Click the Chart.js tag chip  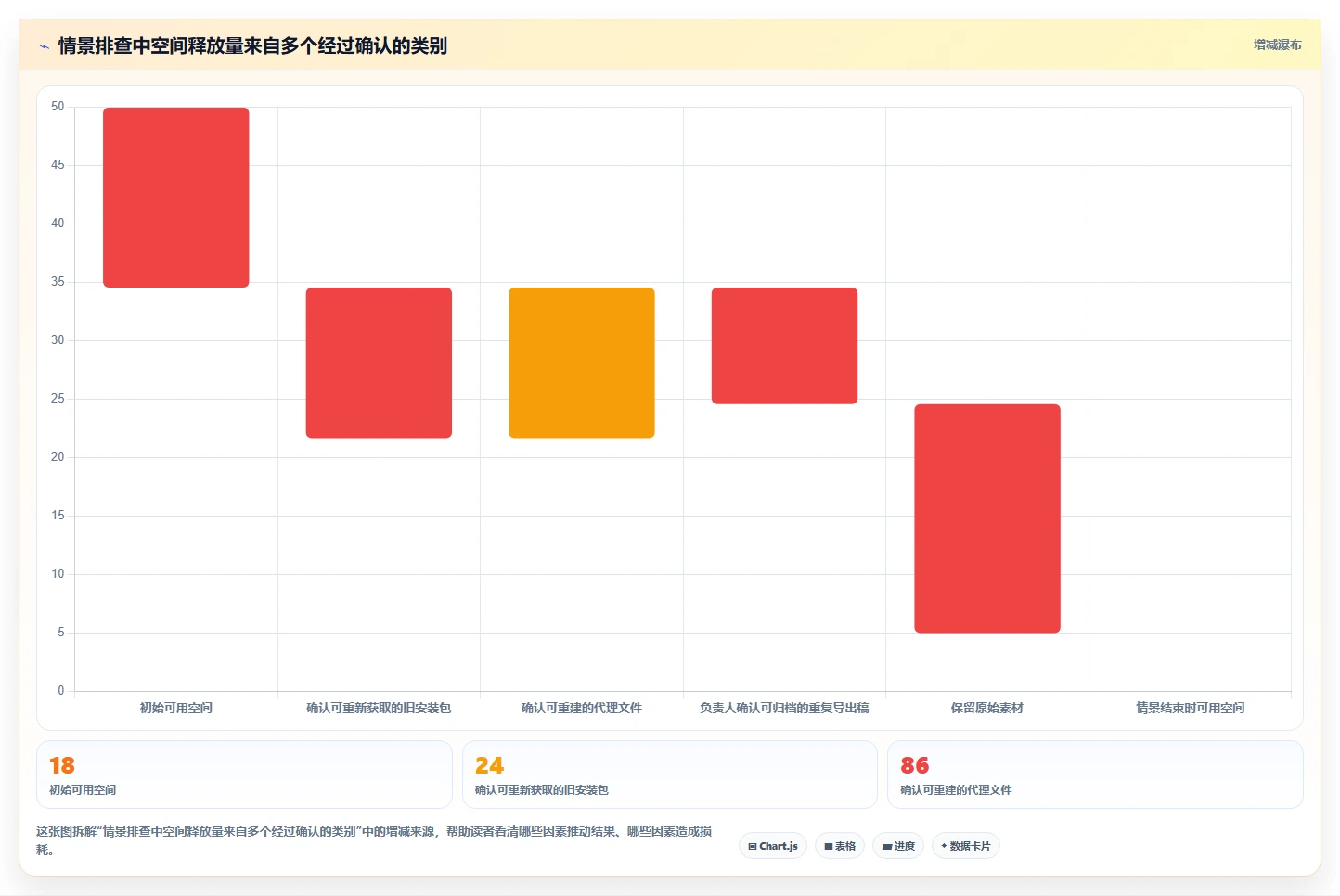coord(773,846)
